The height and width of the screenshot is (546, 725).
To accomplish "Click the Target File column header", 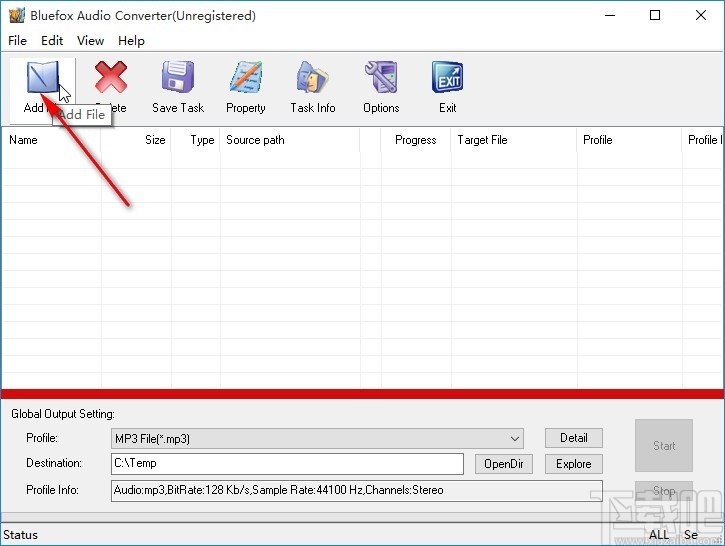I will (514, 140).
